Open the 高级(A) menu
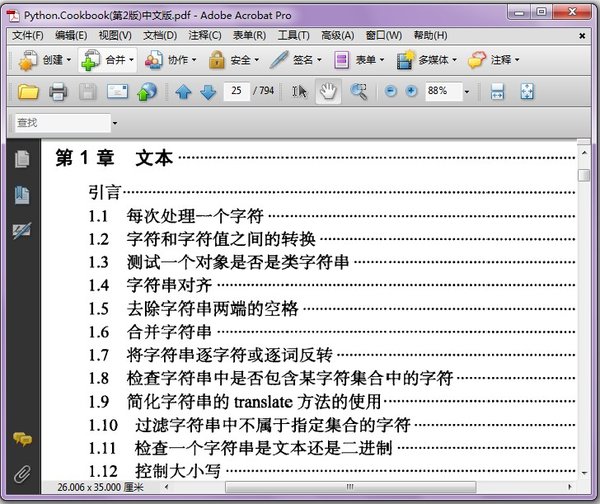Image resolution: width=600 pixels, height=504 pixels. point(338,36)
